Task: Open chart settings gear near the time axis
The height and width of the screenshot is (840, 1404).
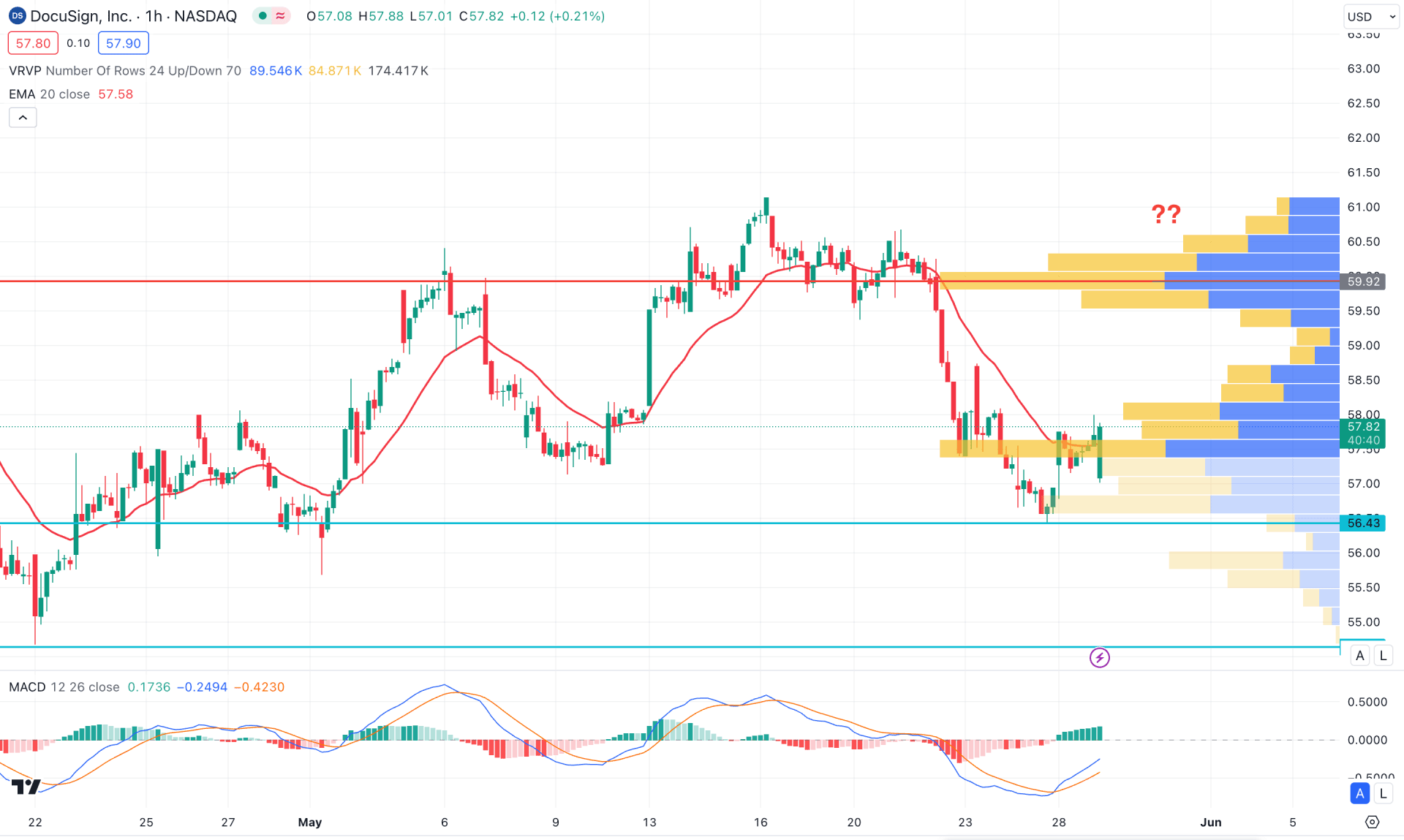Action: [x=1372, y=822]
